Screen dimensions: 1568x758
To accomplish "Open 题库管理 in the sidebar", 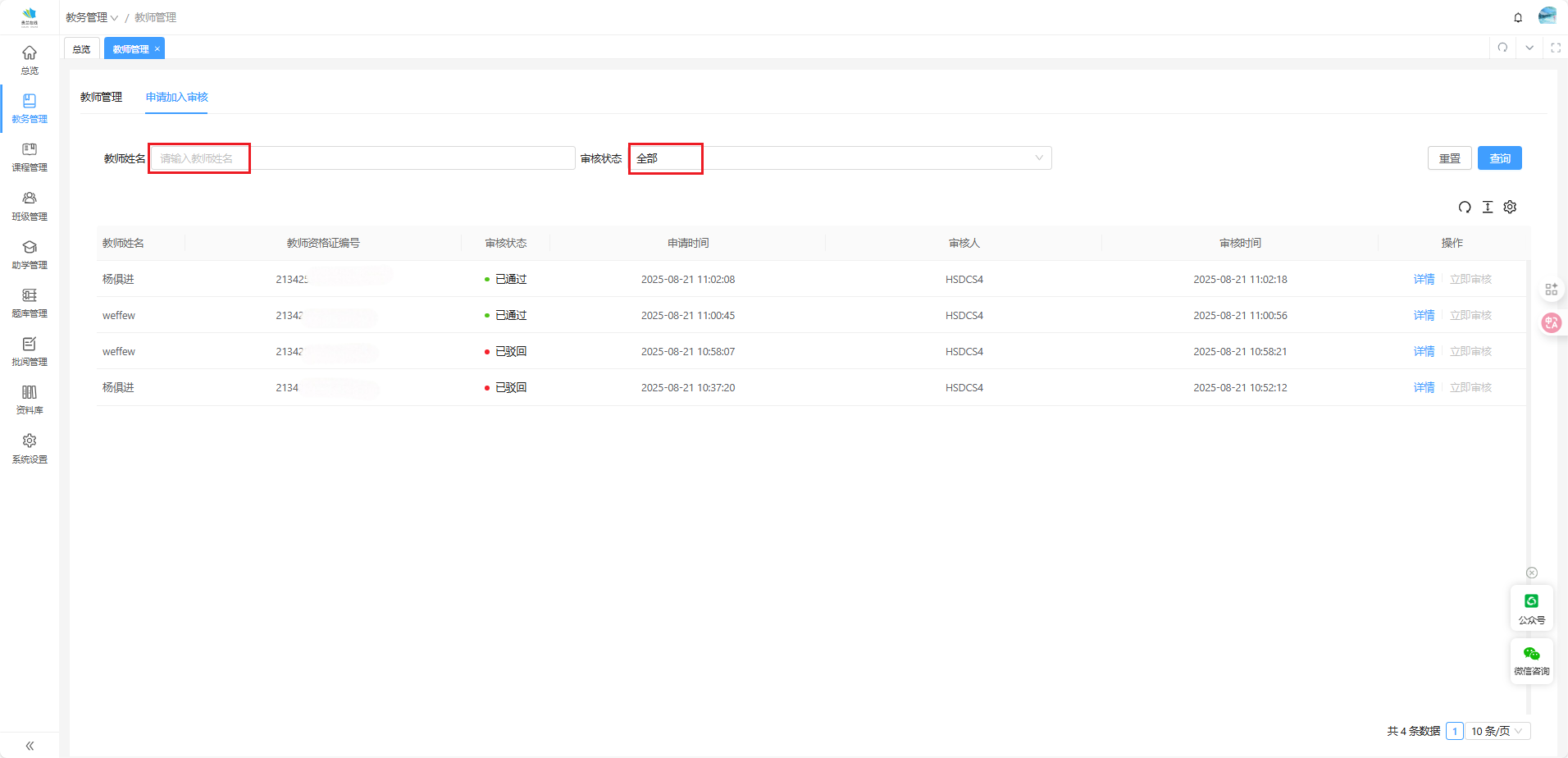I will pos(30,303).
